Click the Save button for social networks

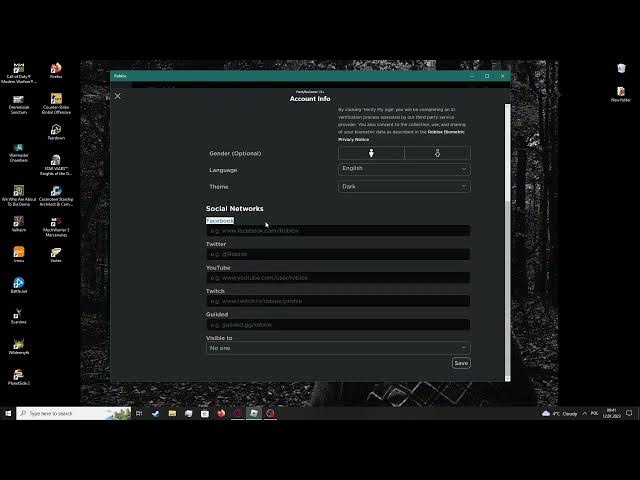pyautogui.click(x=461, y=363)
